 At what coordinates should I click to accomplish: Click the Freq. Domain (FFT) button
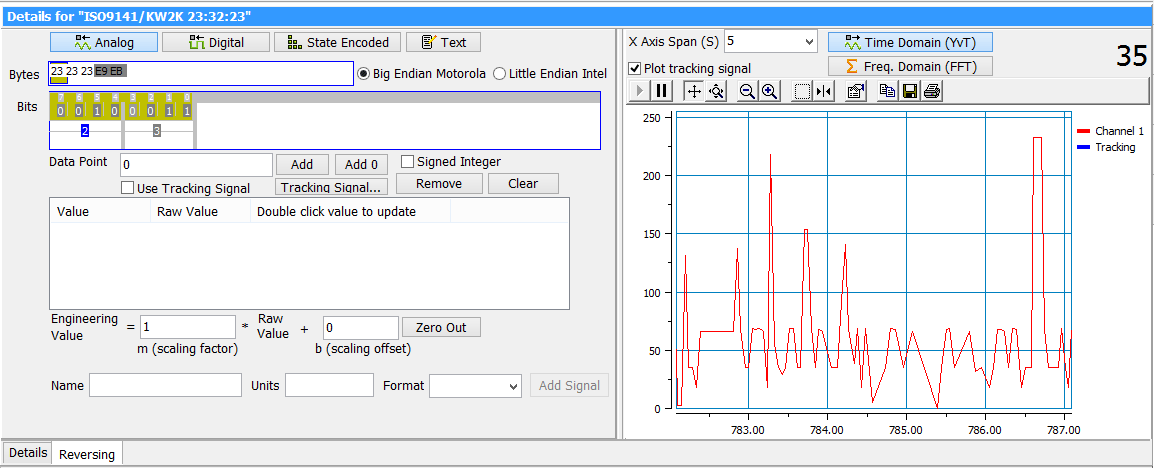point(910,67)
